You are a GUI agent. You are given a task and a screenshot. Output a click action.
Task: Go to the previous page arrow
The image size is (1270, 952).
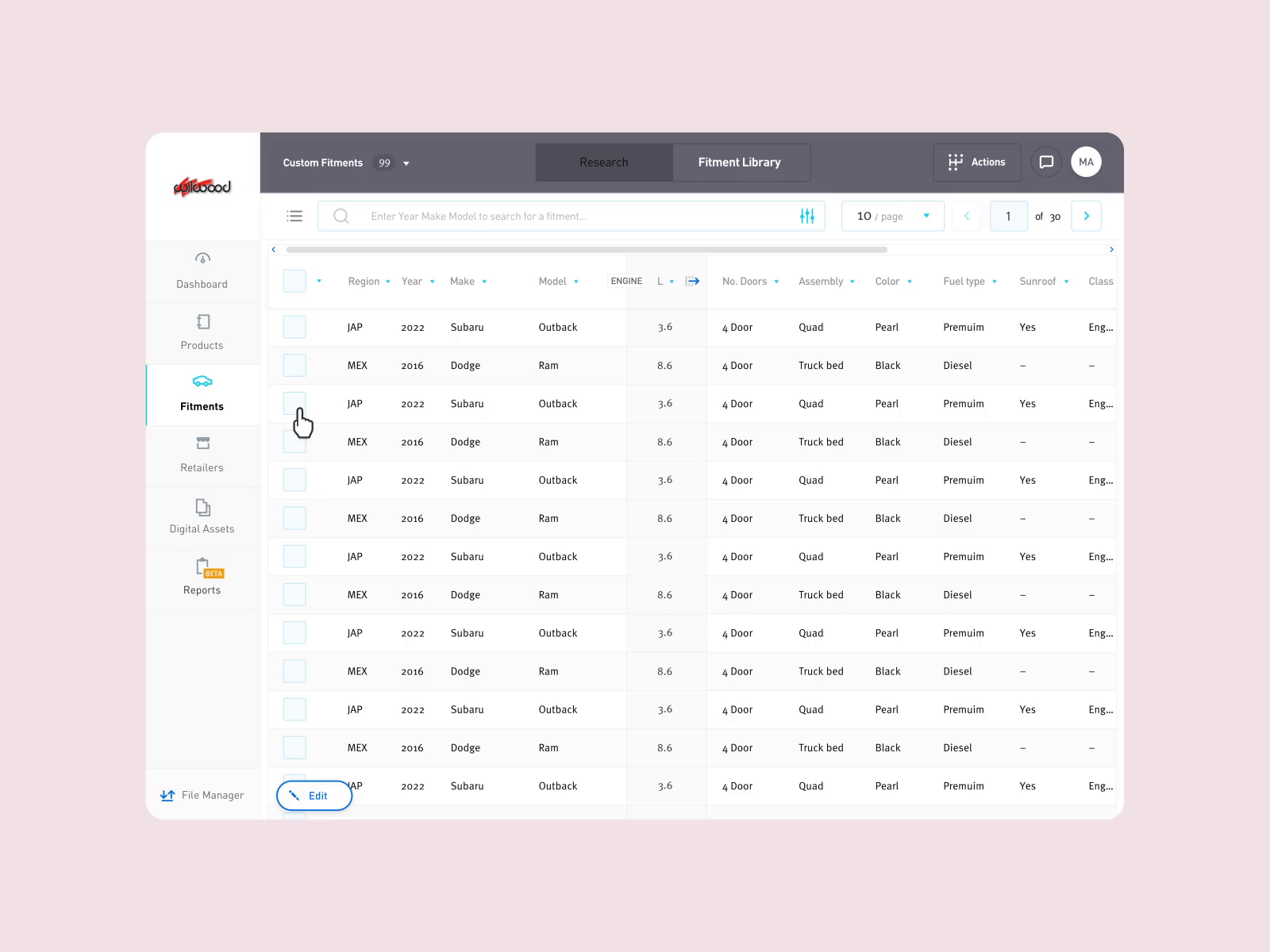point(967,216)
